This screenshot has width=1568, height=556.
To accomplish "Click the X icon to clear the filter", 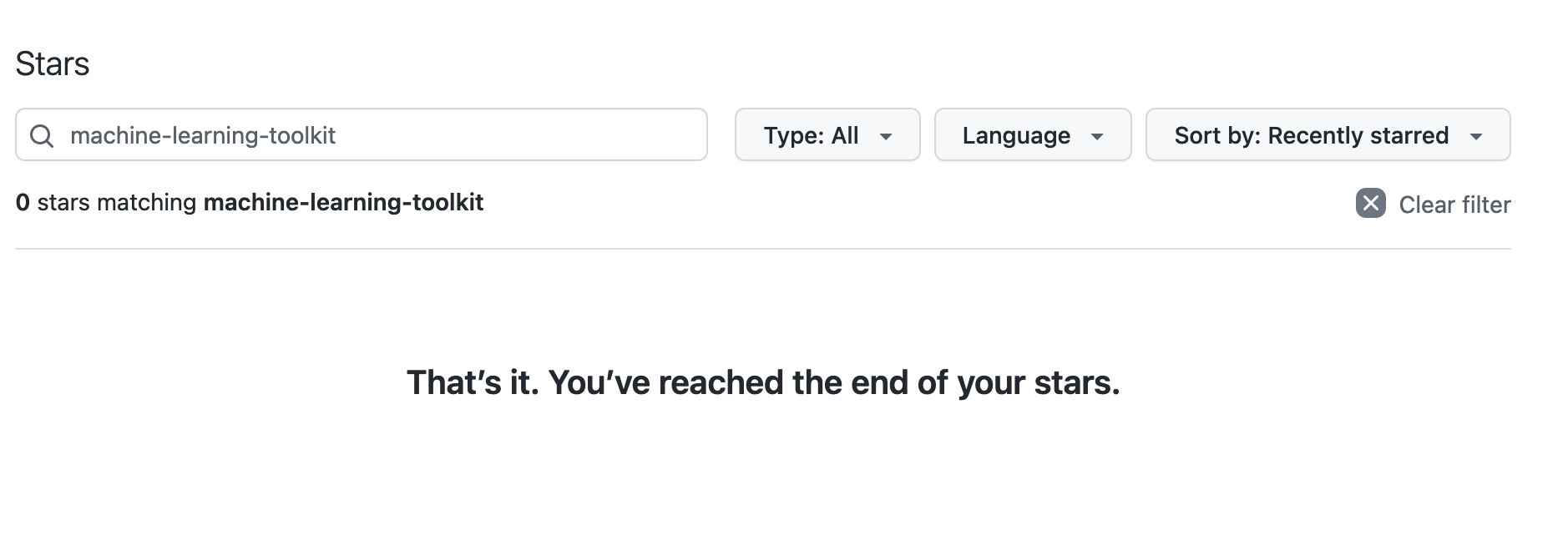I will click(x=1370, y=203).
